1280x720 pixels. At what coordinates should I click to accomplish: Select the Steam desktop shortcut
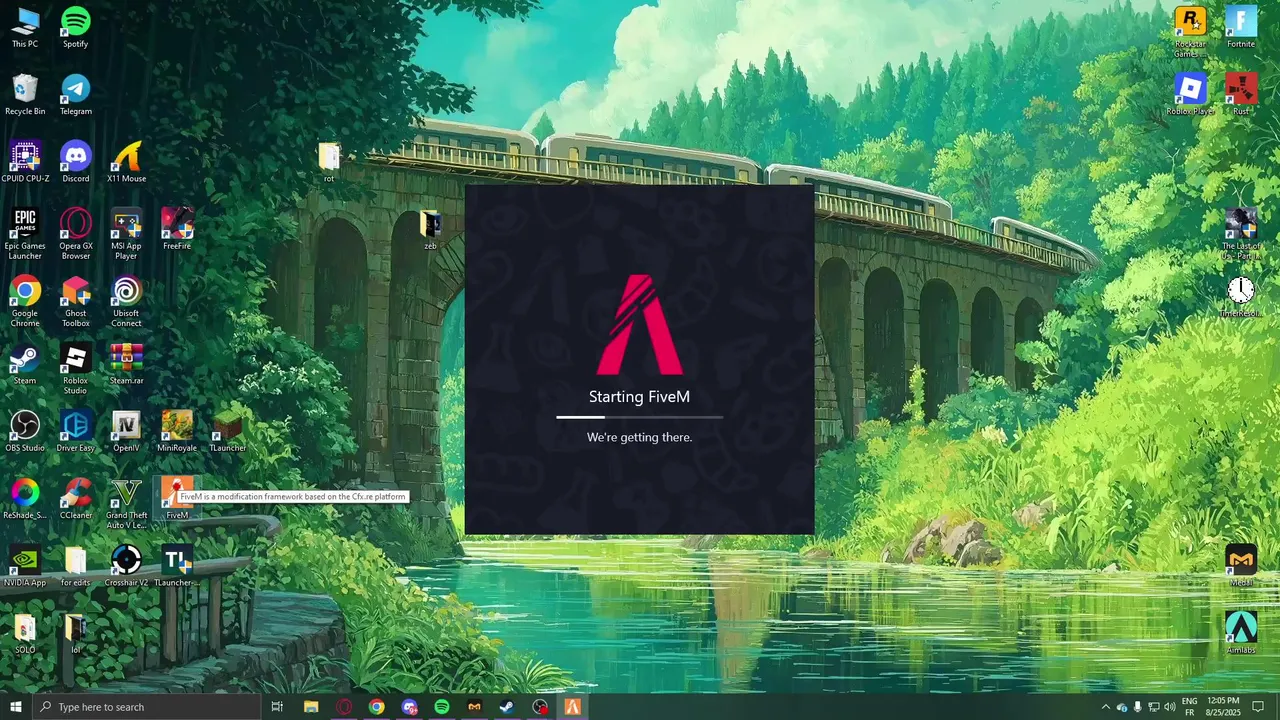click(25, 364)
